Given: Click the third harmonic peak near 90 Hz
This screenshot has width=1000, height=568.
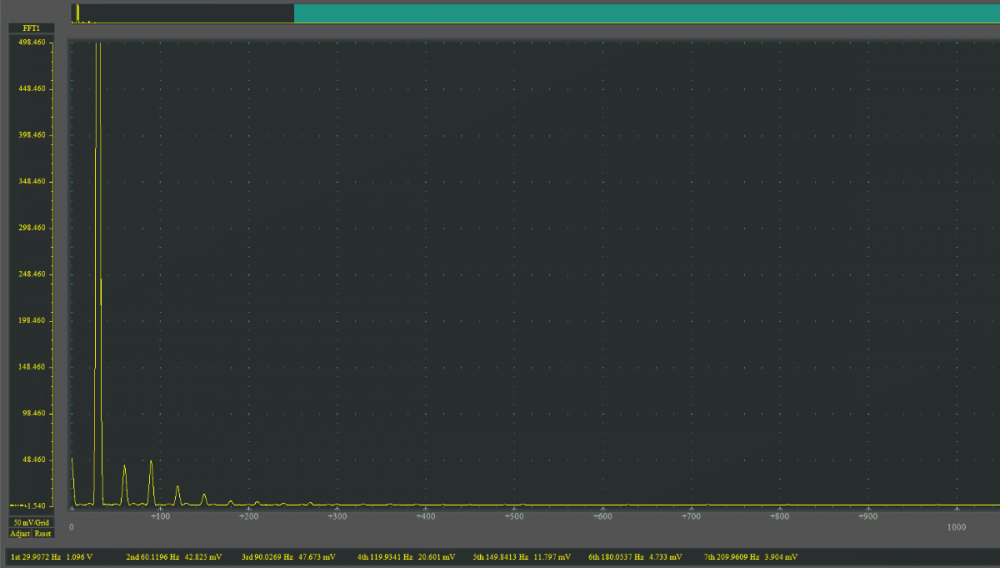Looking at the screenshot, I should pyautogui.click(x=151, y=463).
